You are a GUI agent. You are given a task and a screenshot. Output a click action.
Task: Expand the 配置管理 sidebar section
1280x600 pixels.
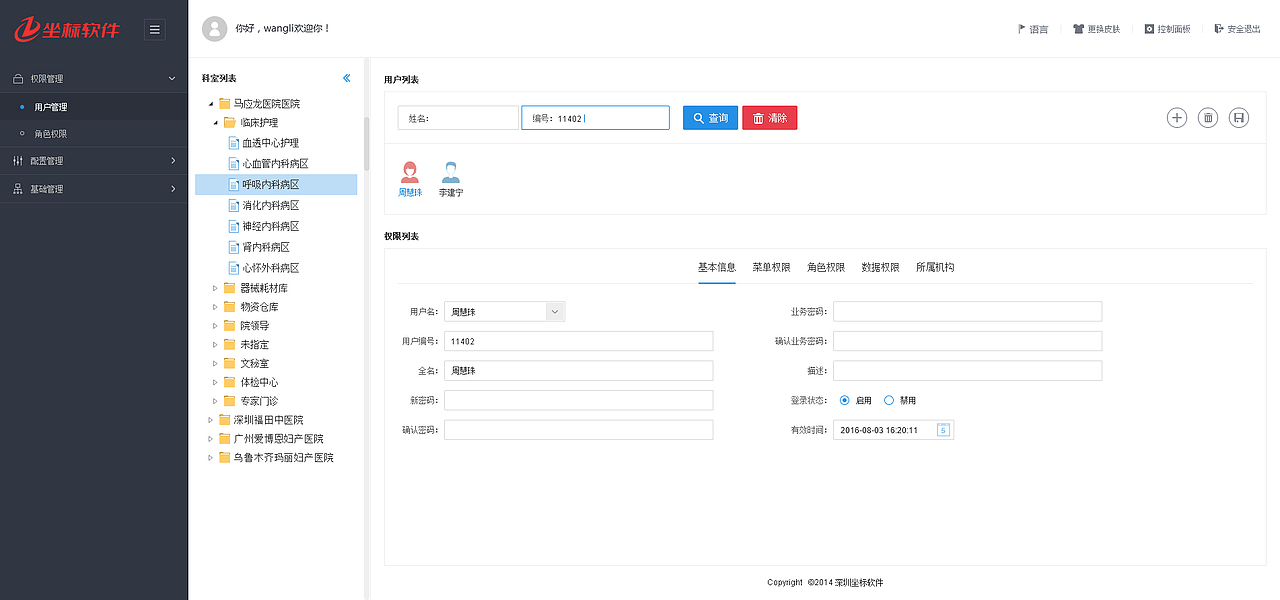tap(94, 160)
